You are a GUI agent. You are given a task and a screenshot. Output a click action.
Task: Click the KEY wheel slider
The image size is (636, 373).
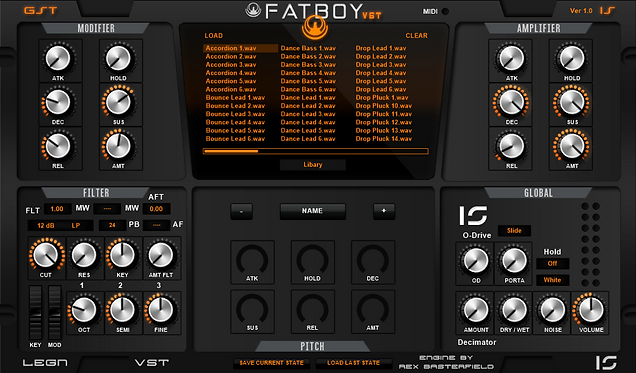[35, 313]
